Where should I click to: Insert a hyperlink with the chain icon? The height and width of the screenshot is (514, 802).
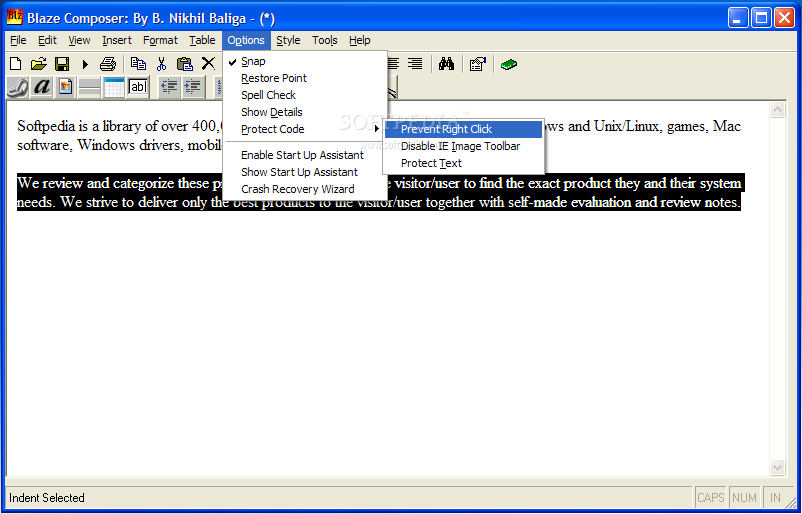pos(17,87)
